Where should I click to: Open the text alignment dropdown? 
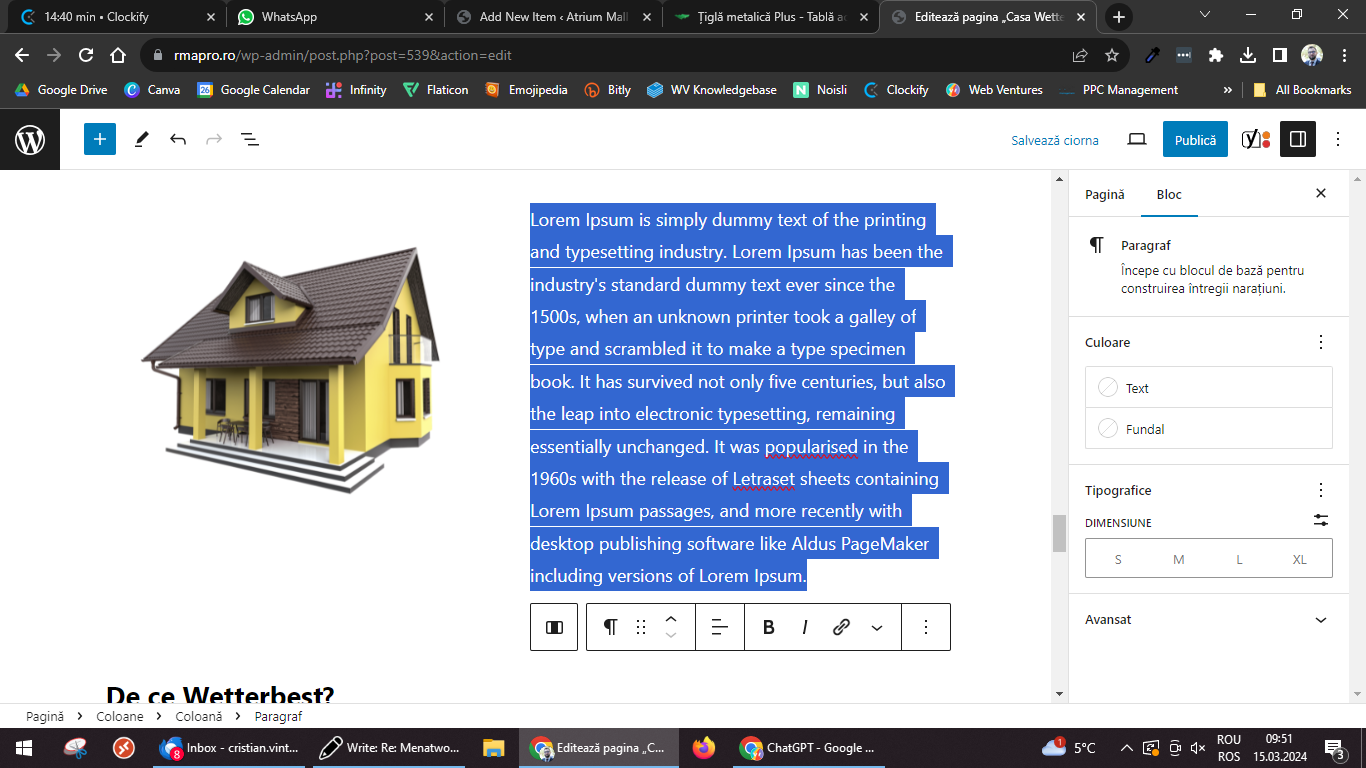click(719, 627)
